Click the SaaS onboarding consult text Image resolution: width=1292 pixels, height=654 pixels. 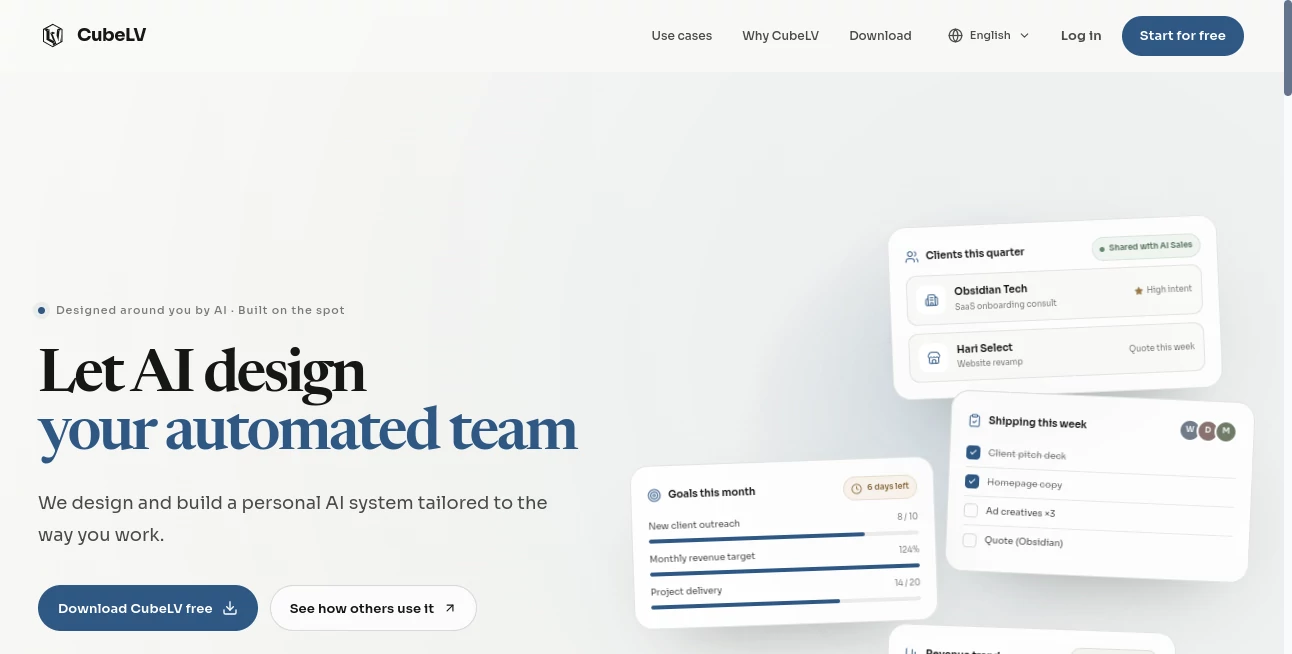point(1006,304)
